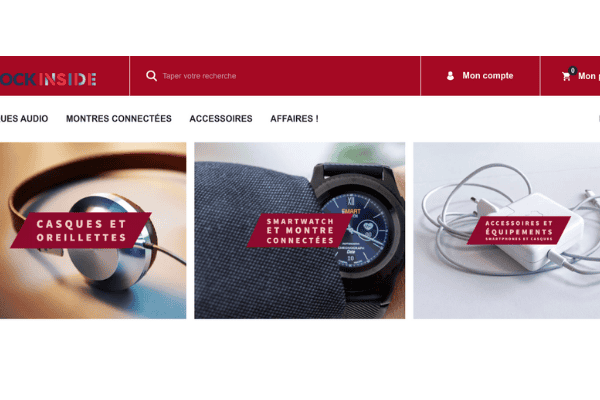Open the Mon compte link
Screen dimensions: 600x400
pyautogui.click(x=480, y=76)
